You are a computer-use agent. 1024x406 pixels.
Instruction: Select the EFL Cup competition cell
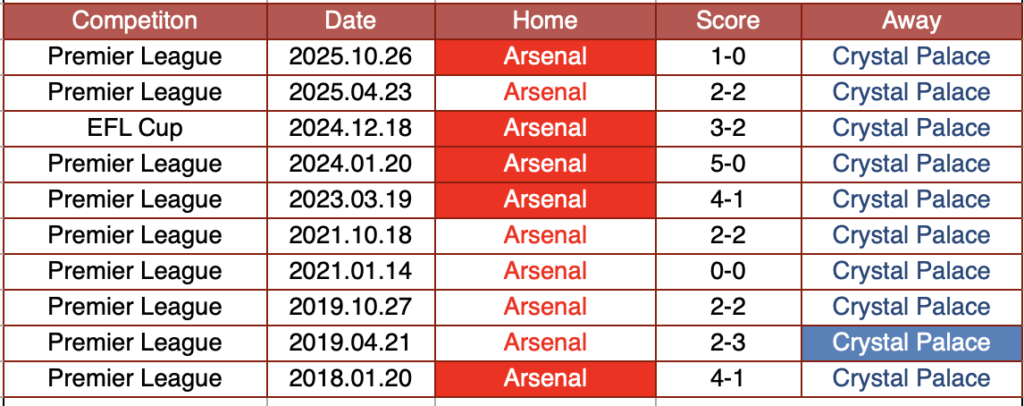tap(135, 128)
